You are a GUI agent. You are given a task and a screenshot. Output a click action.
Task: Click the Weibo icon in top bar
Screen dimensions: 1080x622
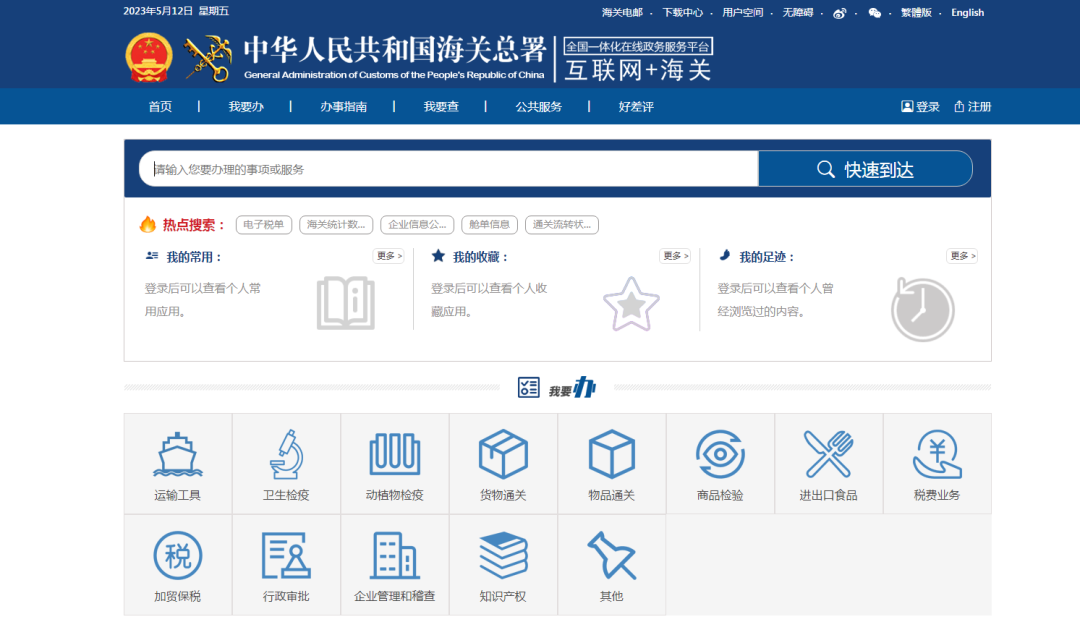click(839, 13)
